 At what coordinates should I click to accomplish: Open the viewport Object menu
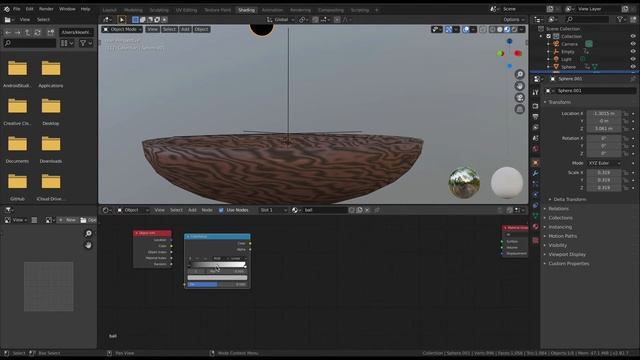pos(201,29)
